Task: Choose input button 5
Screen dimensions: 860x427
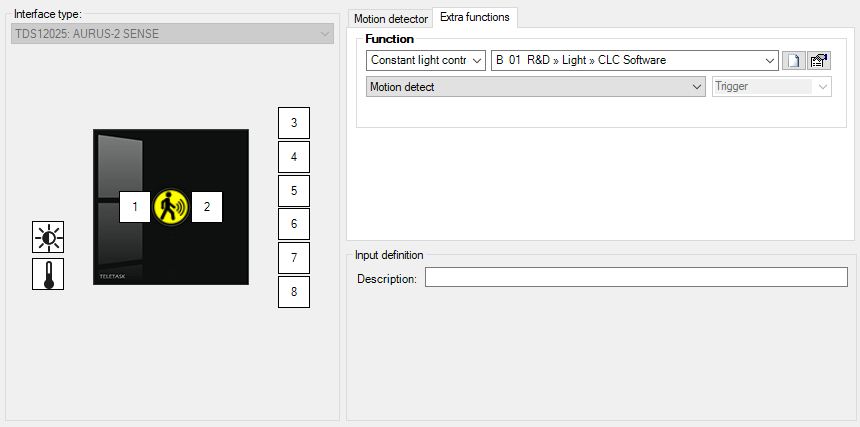Action: (x=293, y=190)
